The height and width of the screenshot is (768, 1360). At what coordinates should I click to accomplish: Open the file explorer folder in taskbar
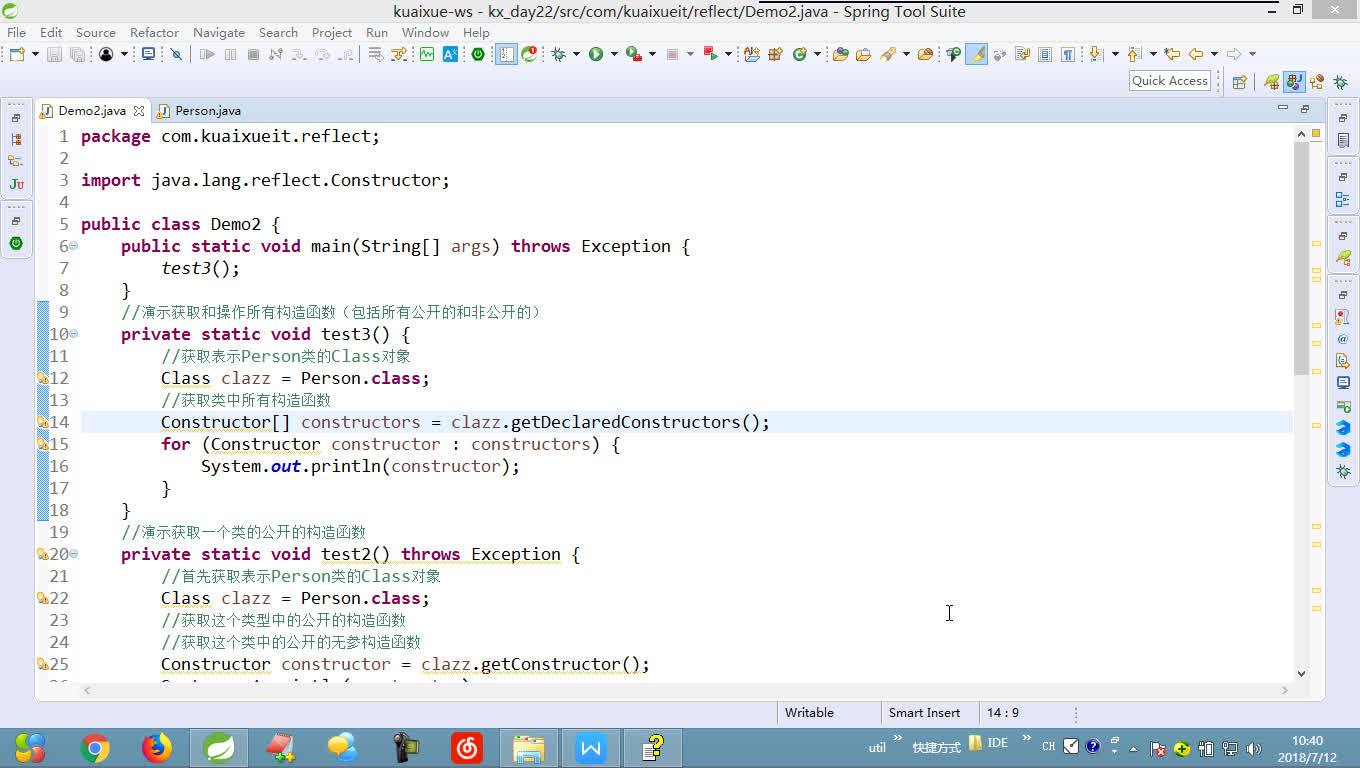[529, 748]
